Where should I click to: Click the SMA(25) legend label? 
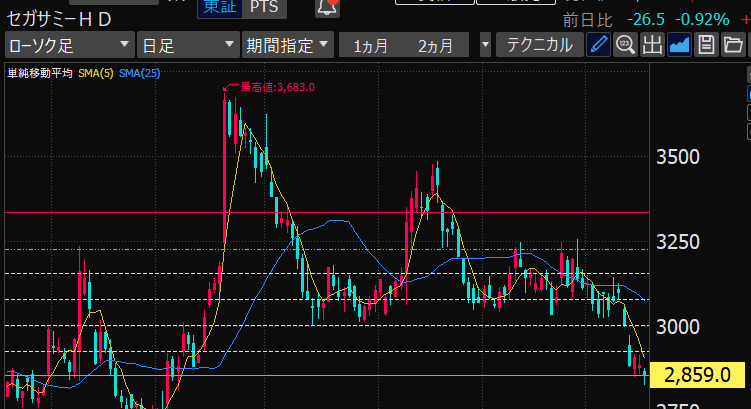tap(140, 74)
